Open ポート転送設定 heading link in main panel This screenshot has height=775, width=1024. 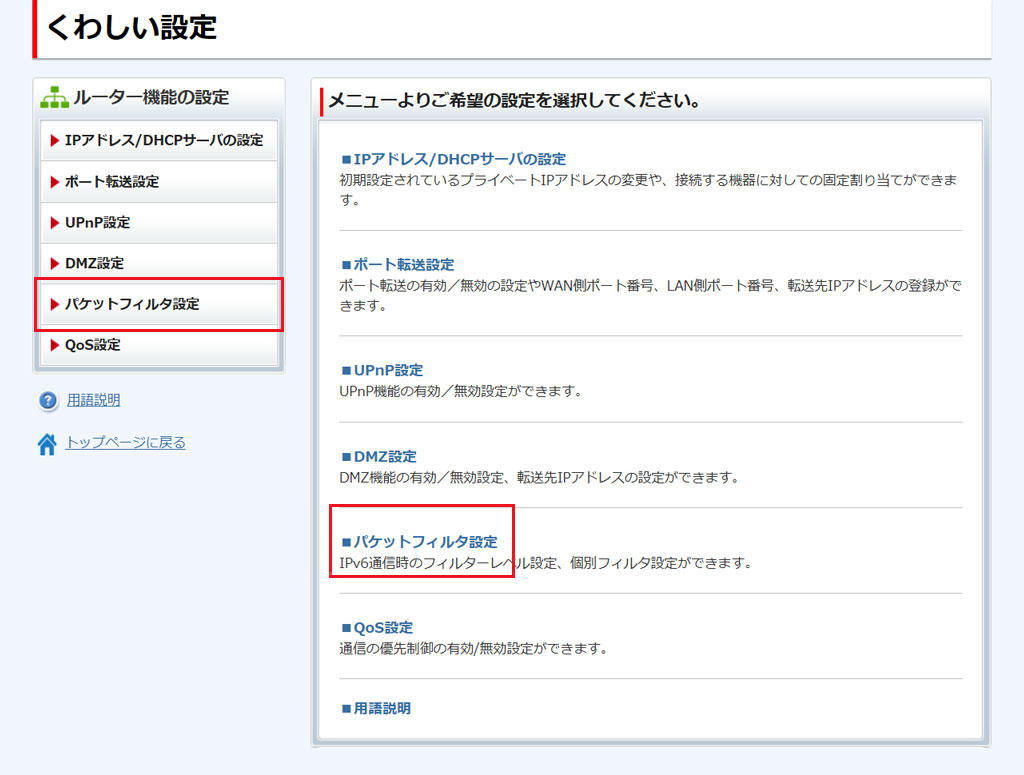point(403,265)
